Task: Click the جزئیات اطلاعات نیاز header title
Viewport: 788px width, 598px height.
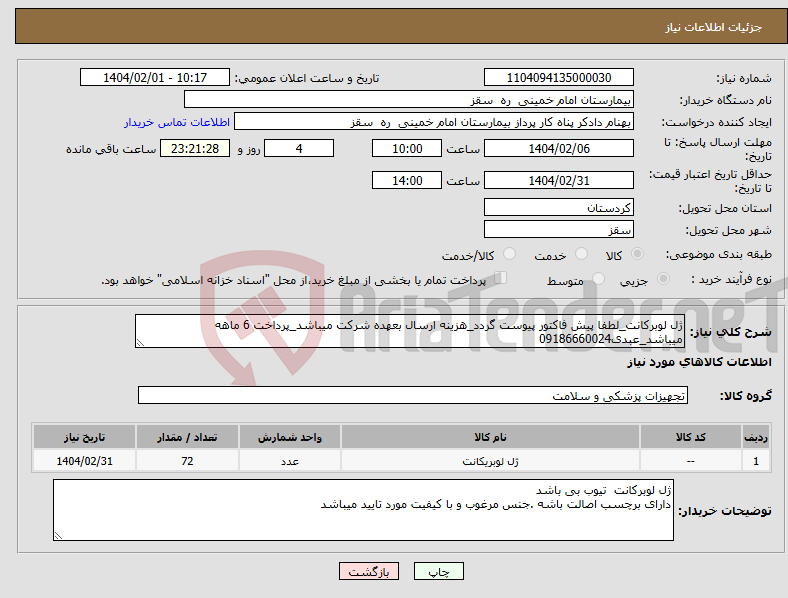Action: coord(713,27)
